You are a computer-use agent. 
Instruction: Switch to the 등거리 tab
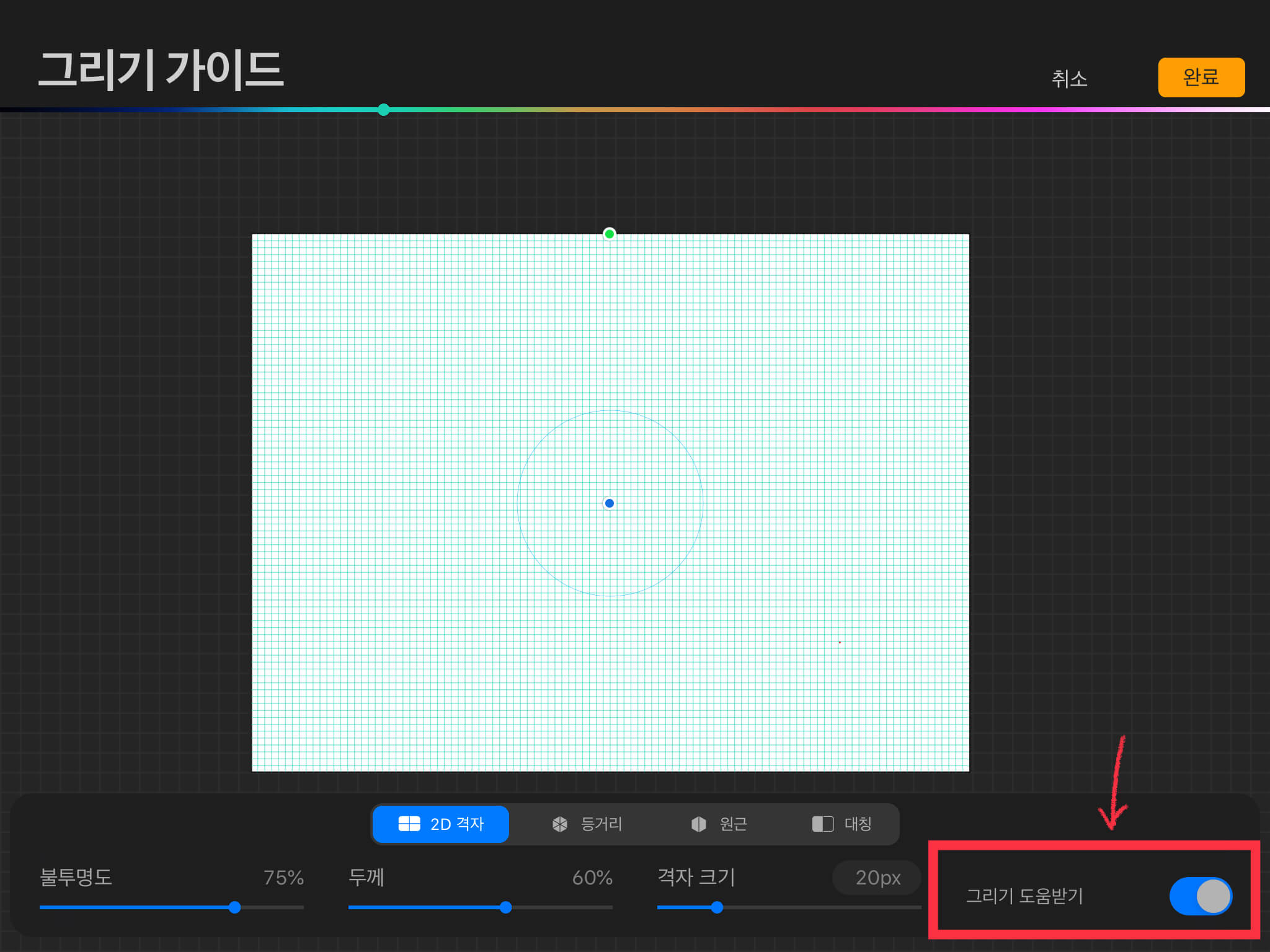click(601, 824)
